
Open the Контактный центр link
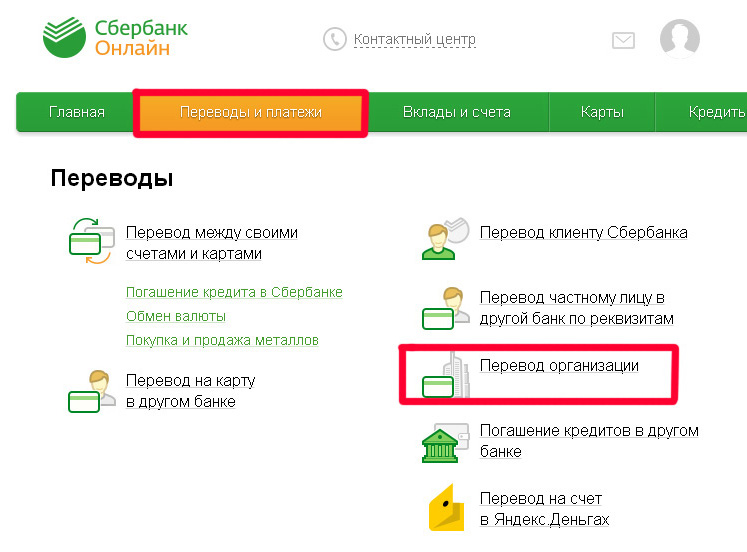coord(414,39)
